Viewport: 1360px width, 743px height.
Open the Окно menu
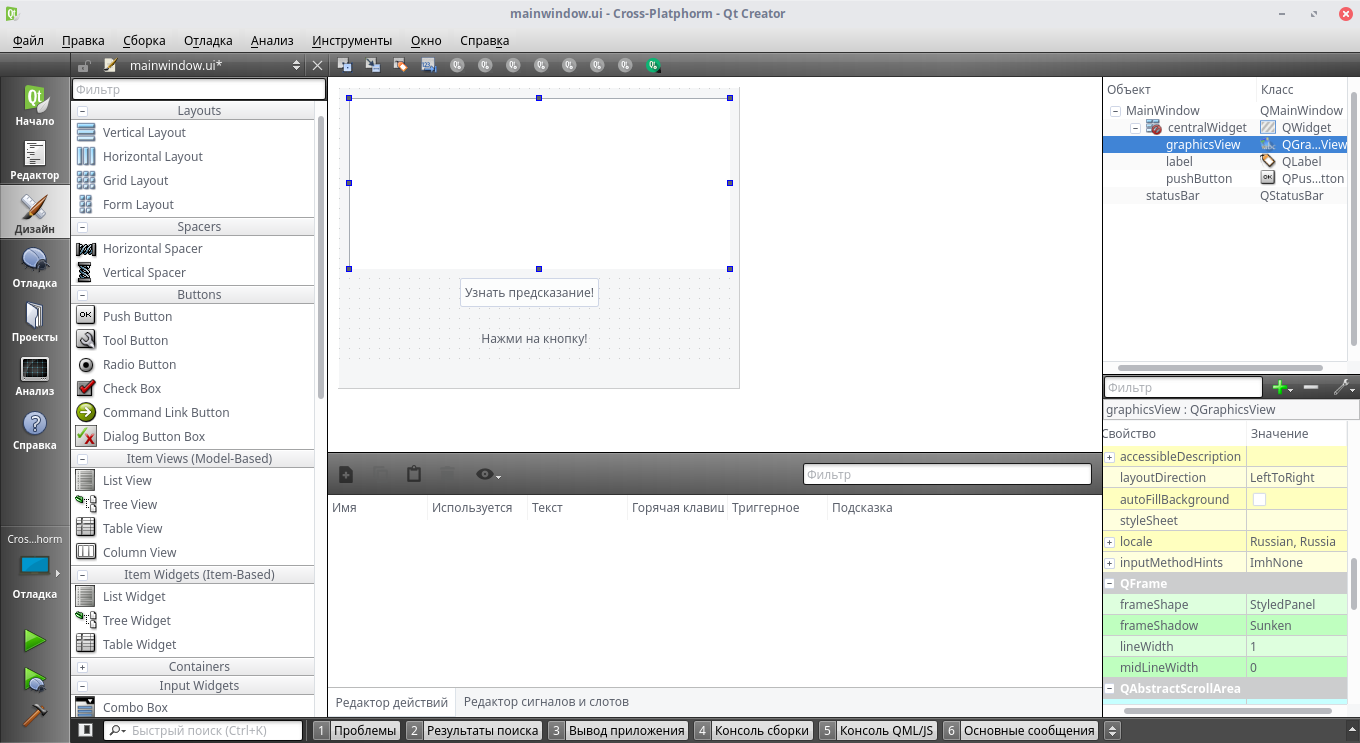point(426,41)
